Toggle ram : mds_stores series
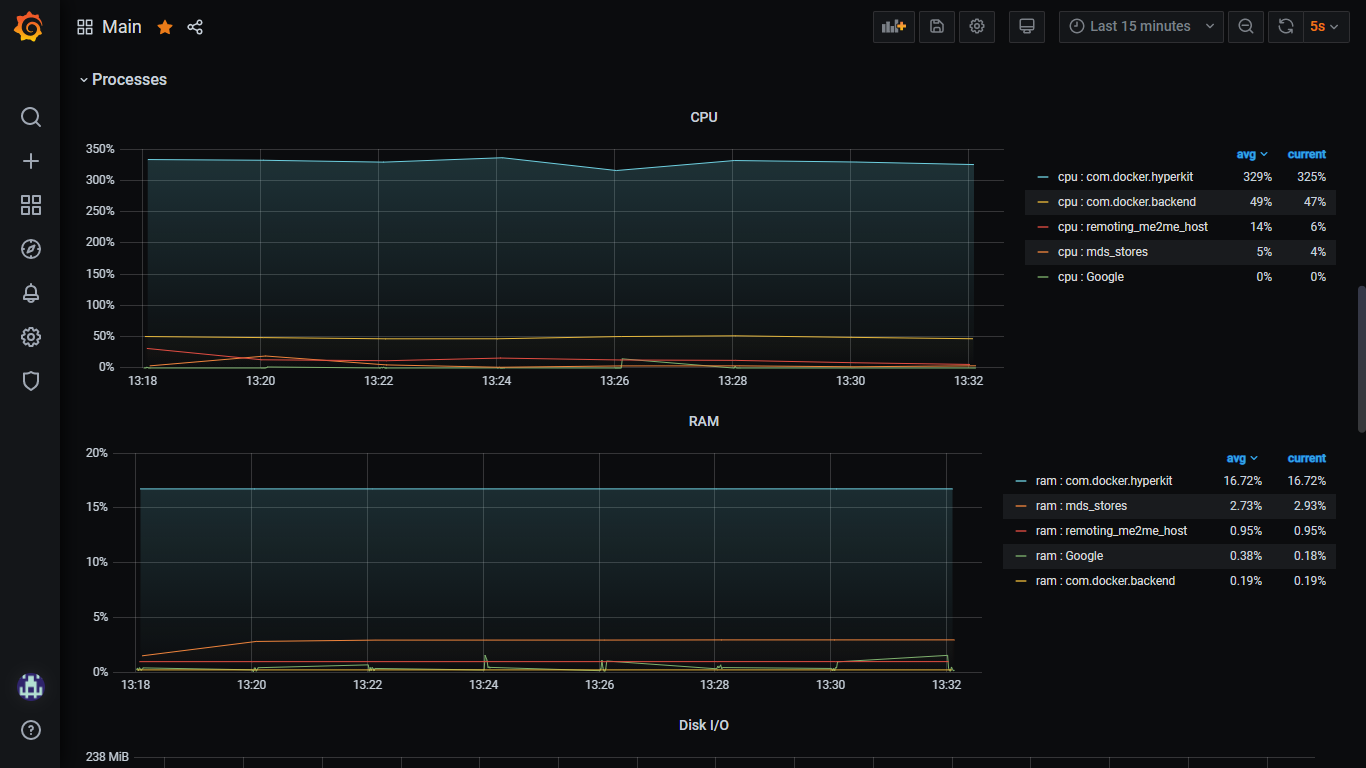The image size is (1366, 768). click(x=1081, y=506)
